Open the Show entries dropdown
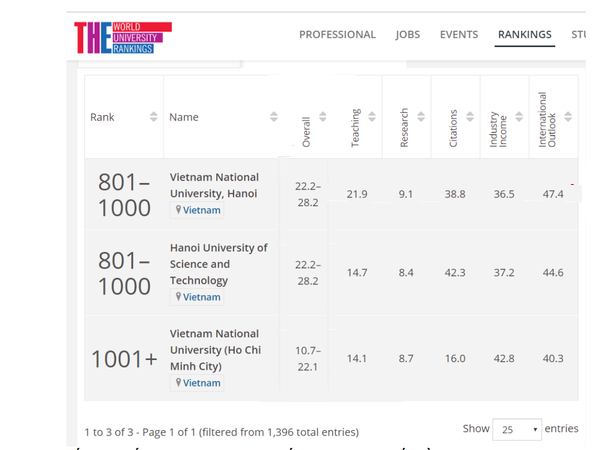The width and height of the screenshot is (608, 450). (x=516, y=429)
